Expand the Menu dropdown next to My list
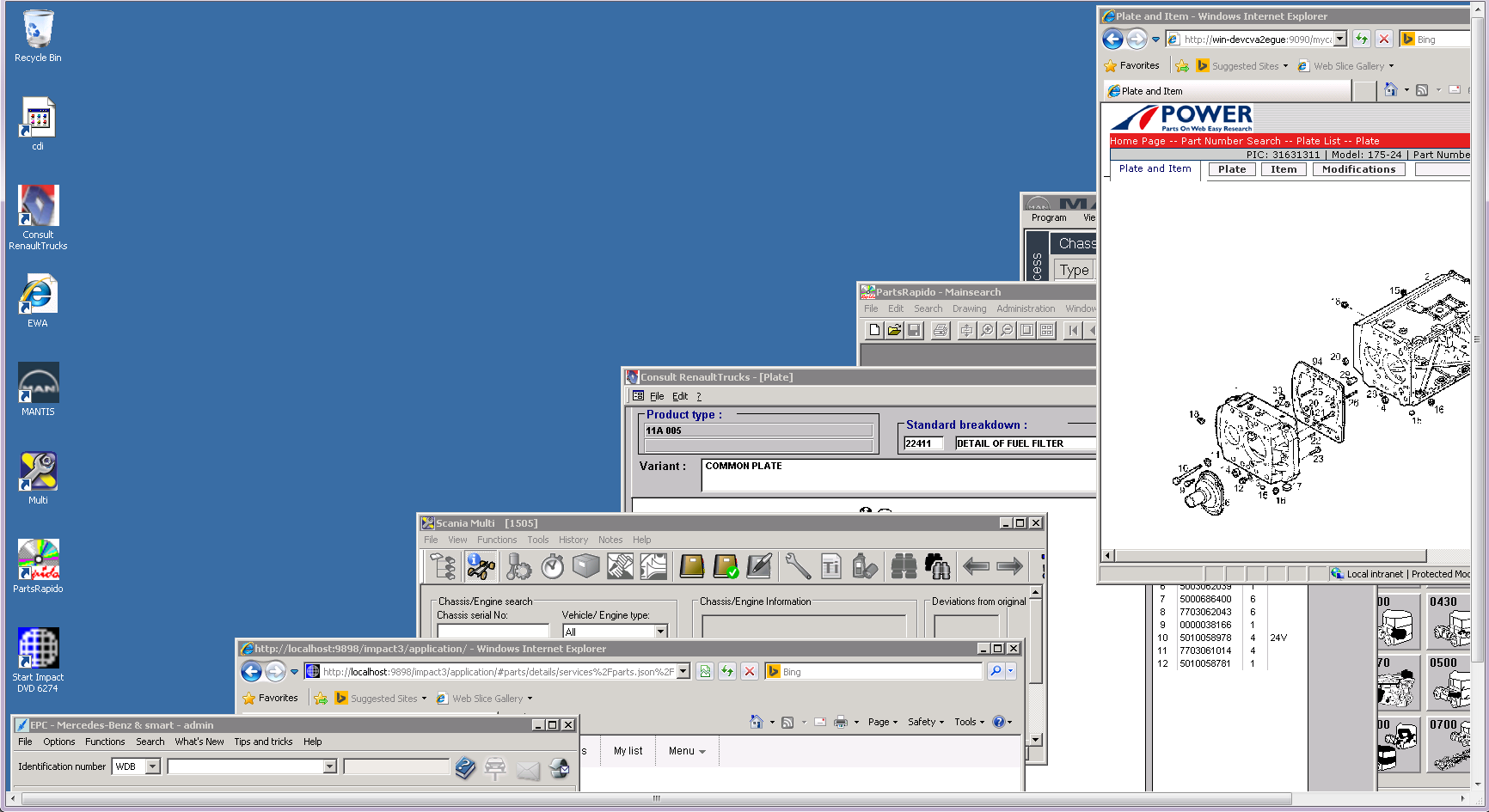 (x=687, y=751)
